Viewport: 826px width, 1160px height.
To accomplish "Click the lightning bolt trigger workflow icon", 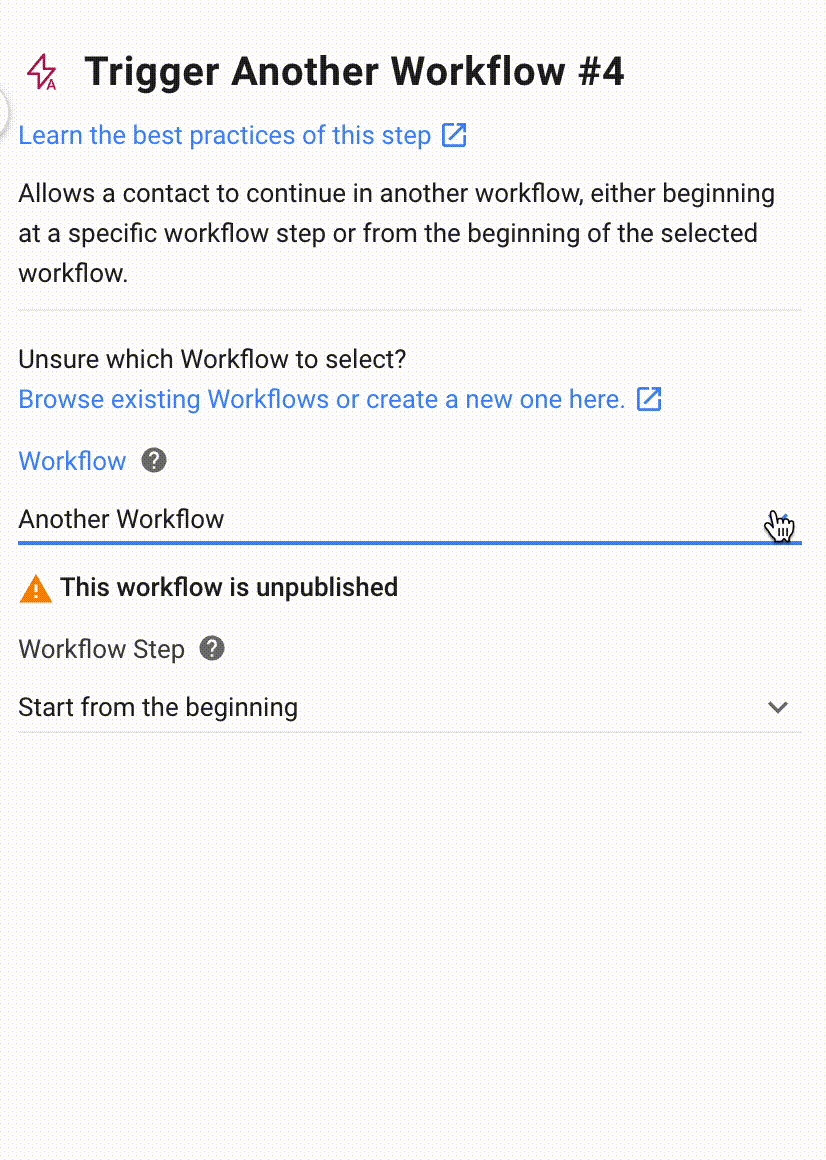I will click(42, 72).
